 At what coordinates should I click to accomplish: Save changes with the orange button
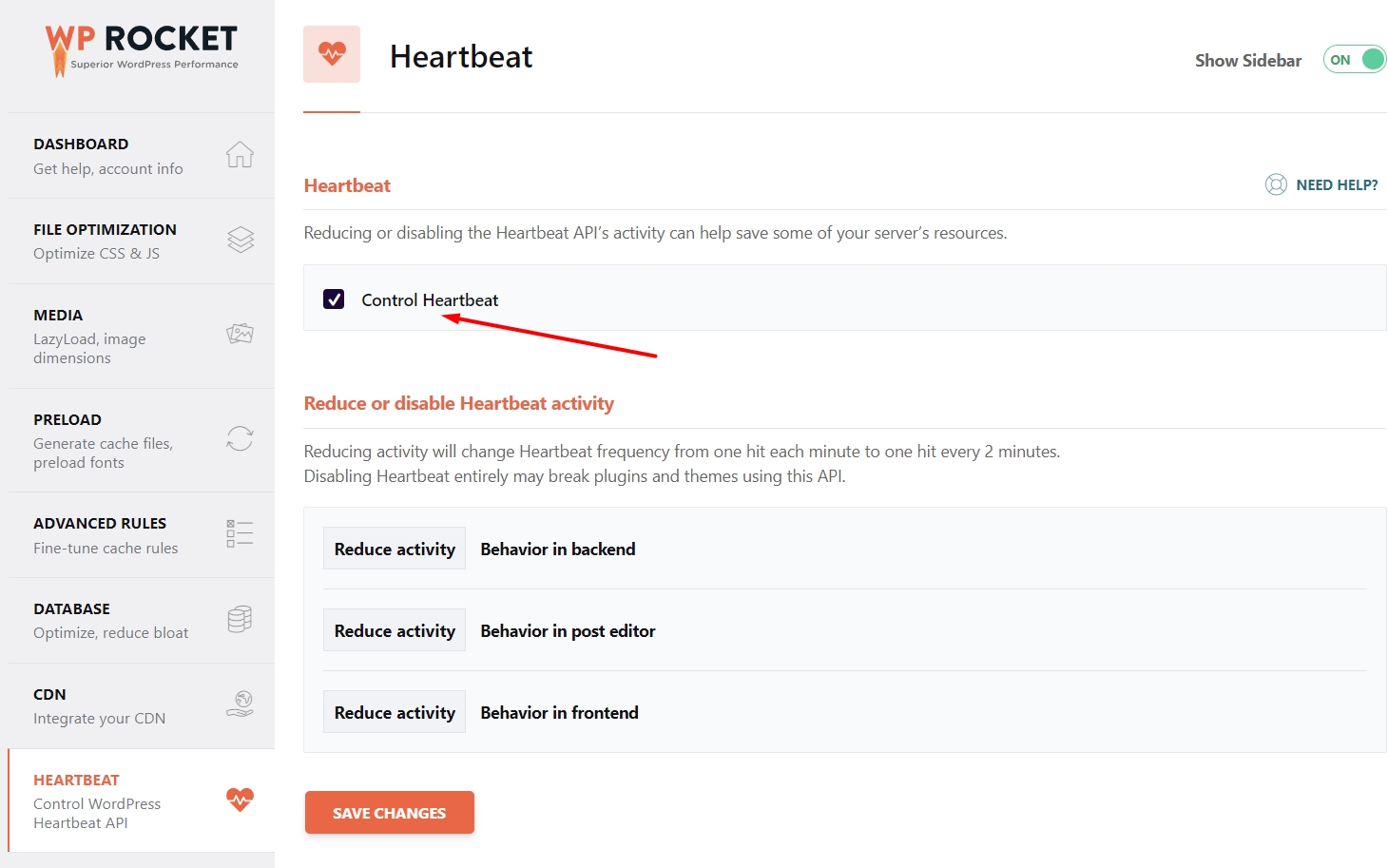[389, 813]
